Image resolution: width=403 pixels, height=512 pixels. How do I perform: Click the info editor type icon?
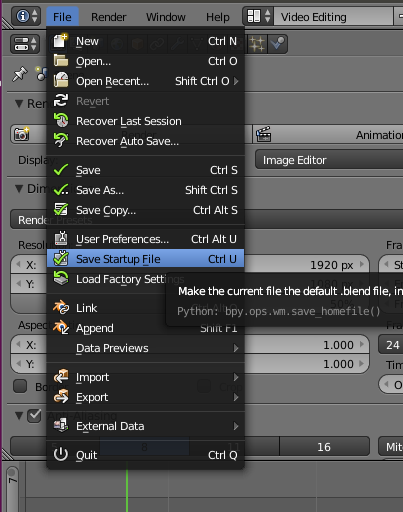click(26, 16)
